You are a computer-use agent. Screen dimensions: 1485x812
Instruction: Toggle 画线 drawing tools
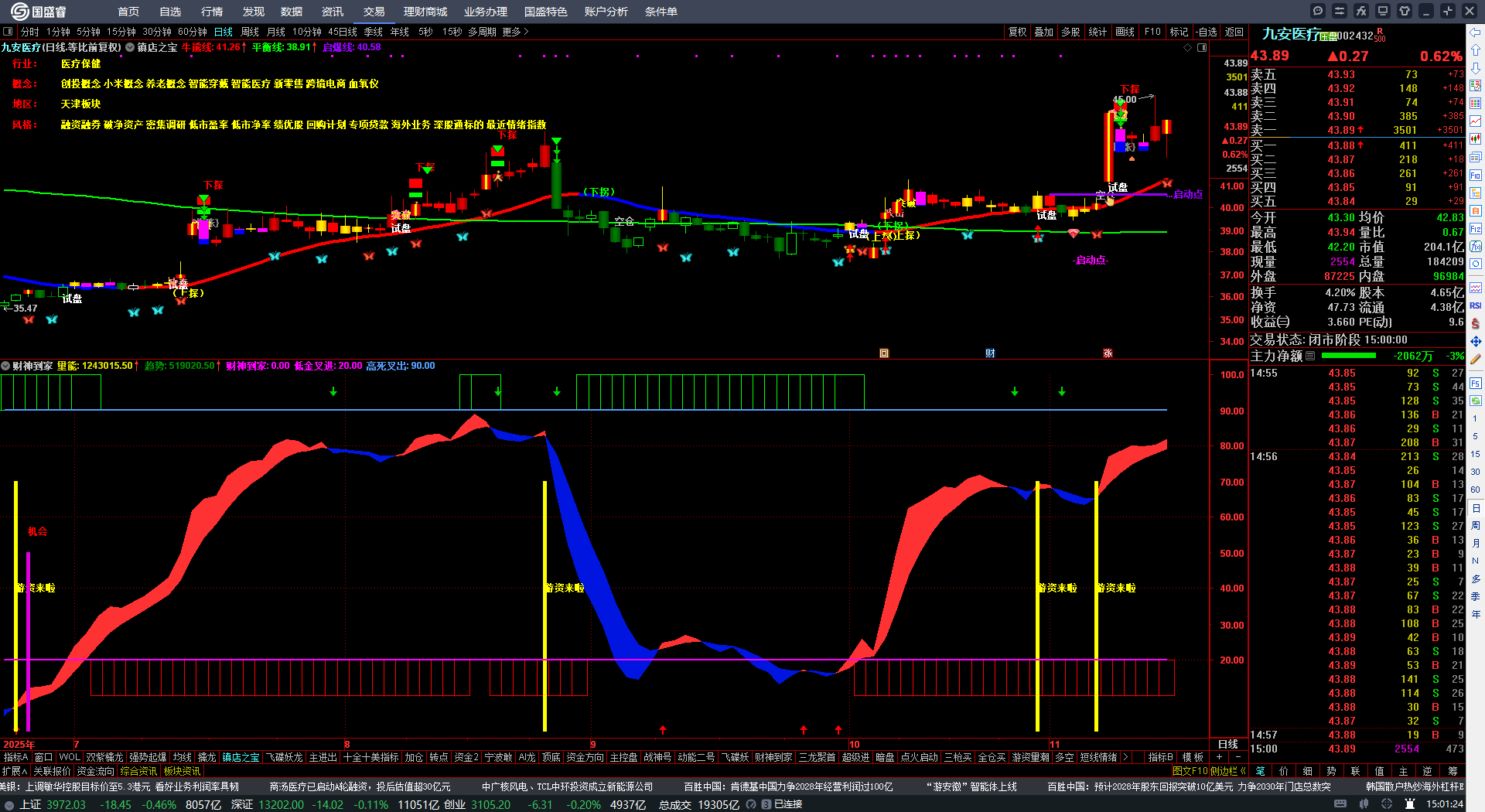[x=1125, y=32]
